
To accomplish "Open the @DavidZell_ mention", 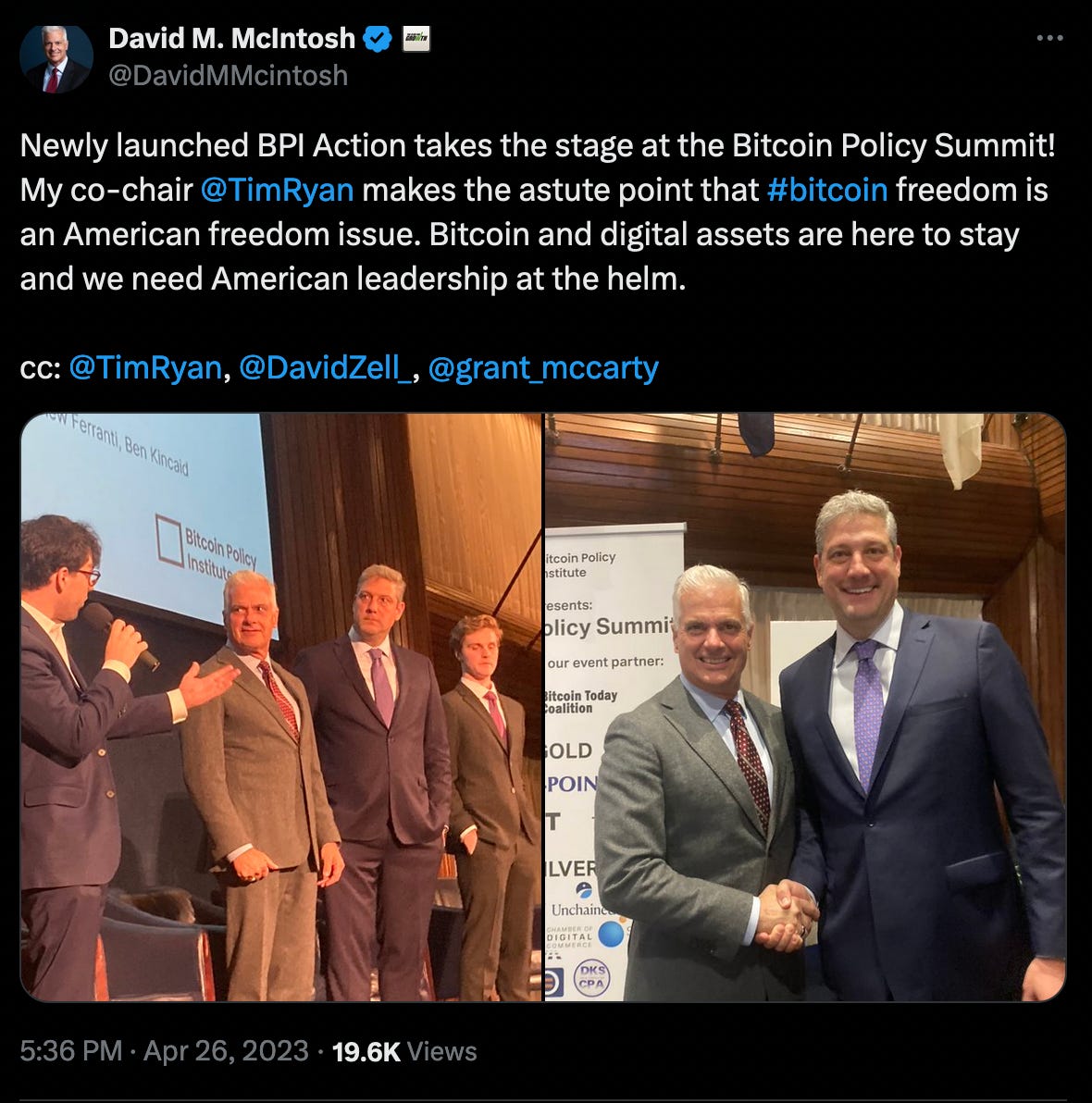I will tap(325, 368).
